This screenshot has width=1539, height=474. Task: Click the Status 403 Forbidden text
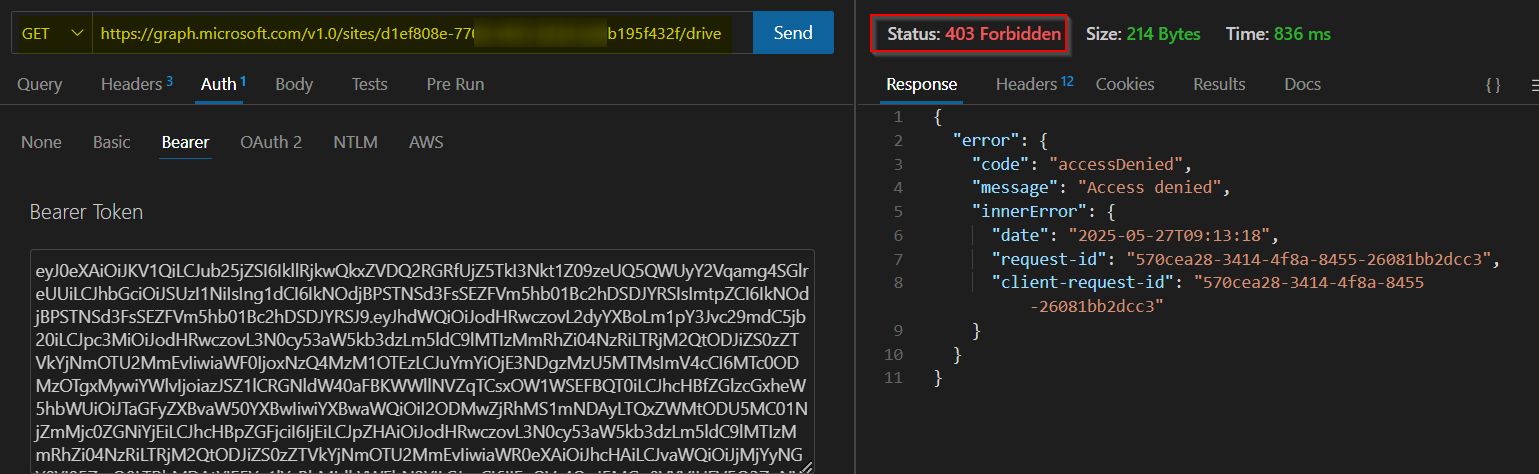click(974, 34)
